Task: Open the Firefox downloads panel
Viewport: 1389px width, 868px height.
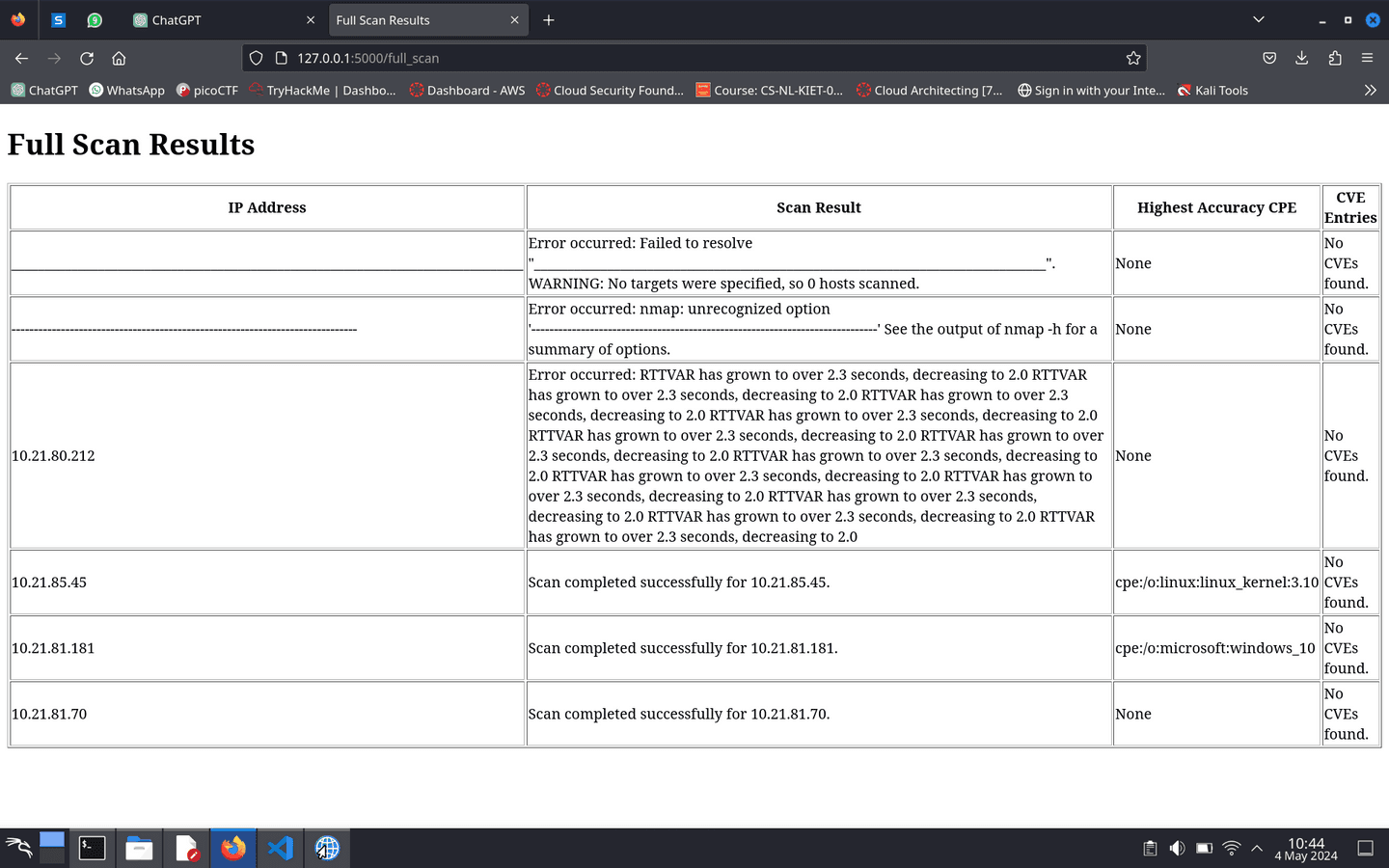Action: pyautogui.click(x=1301, y=58)
